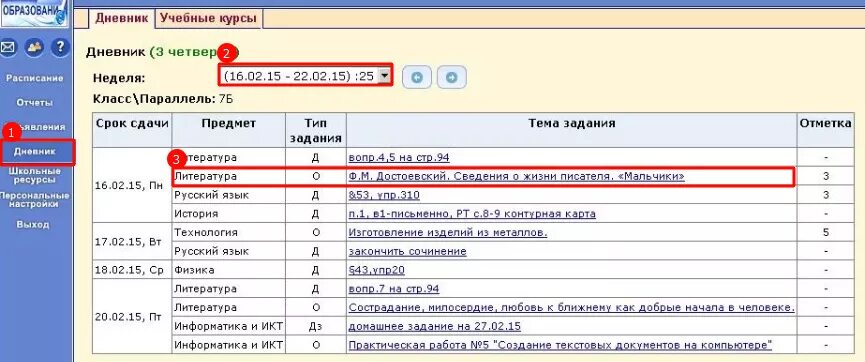This screenshot has height=362, width=865.
Task: Click the Дз type cell for Информатика
Action: tap(316, 327)
